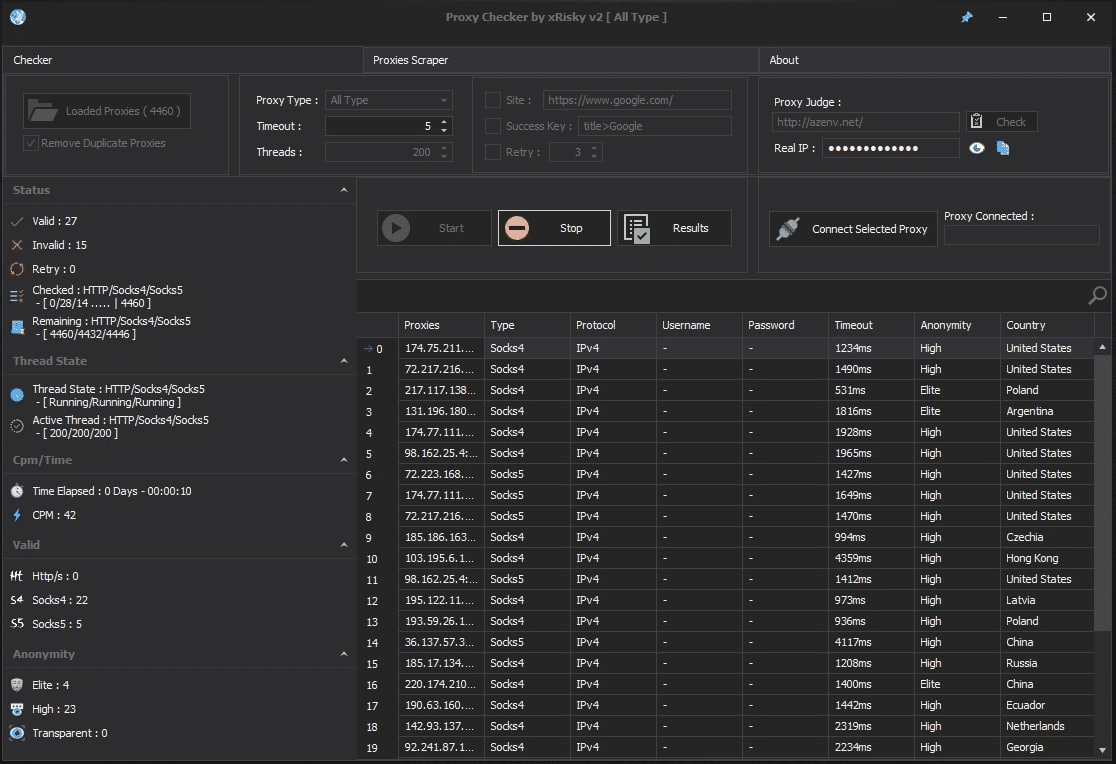Click the Loaded Proxies folder button
The width and height of the screenshot is (1116, 764).
point(107,111)
